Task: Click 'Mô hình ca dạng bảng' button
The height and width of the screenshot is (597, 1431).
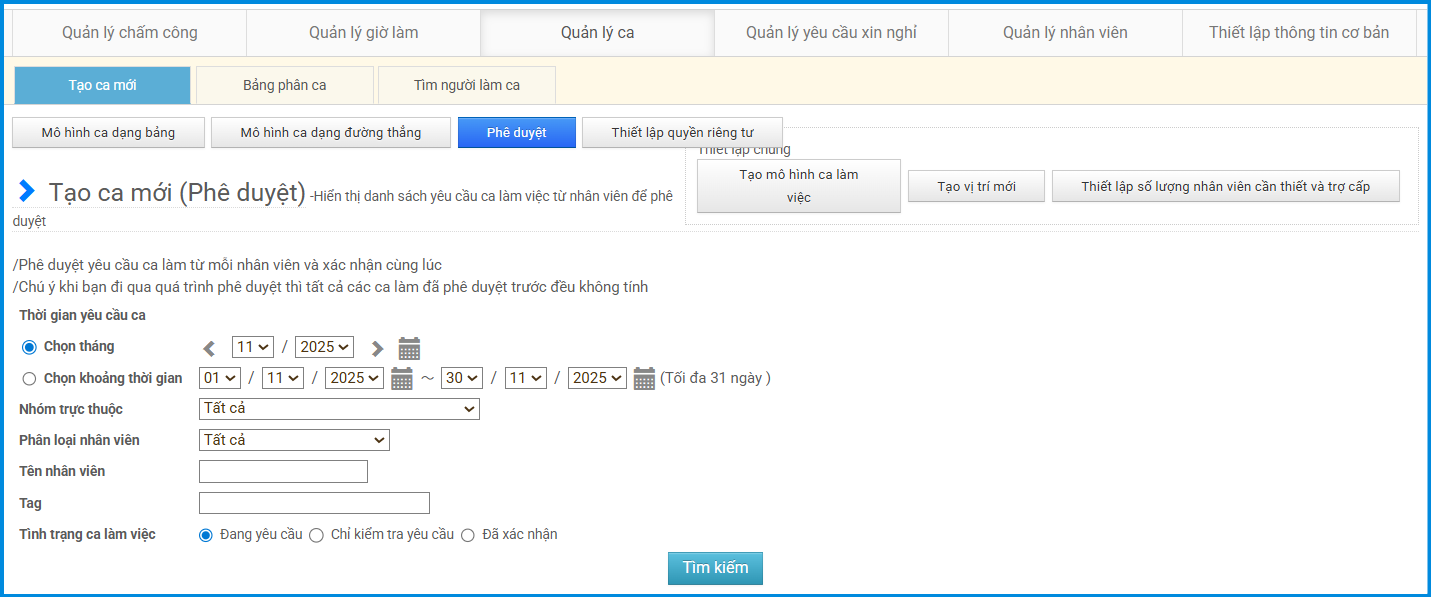Action: coord(108,133)
